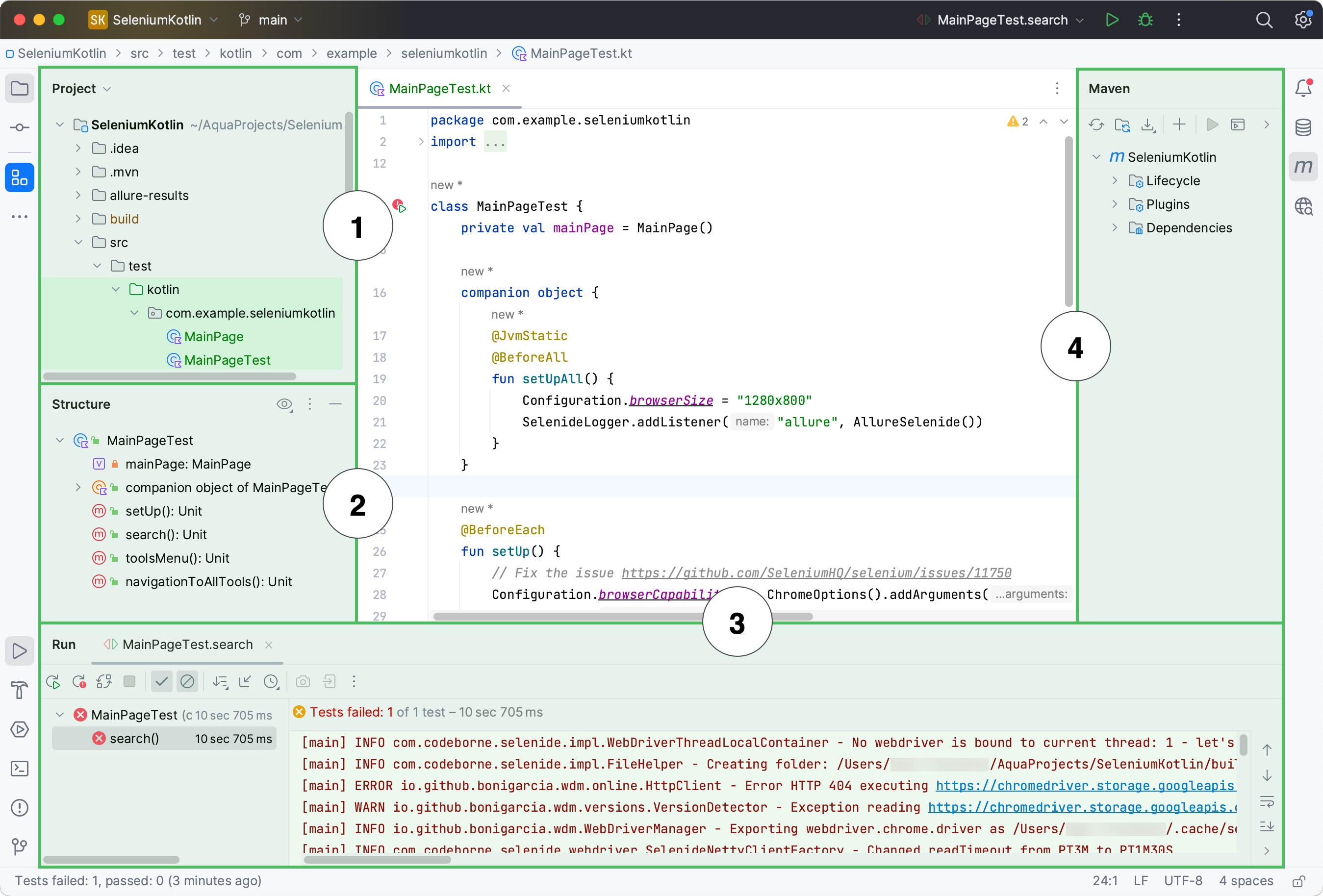This screenshot has width=1323, height=896.
Task: Open the Problems tool window icon
Action: pos(19,808)
